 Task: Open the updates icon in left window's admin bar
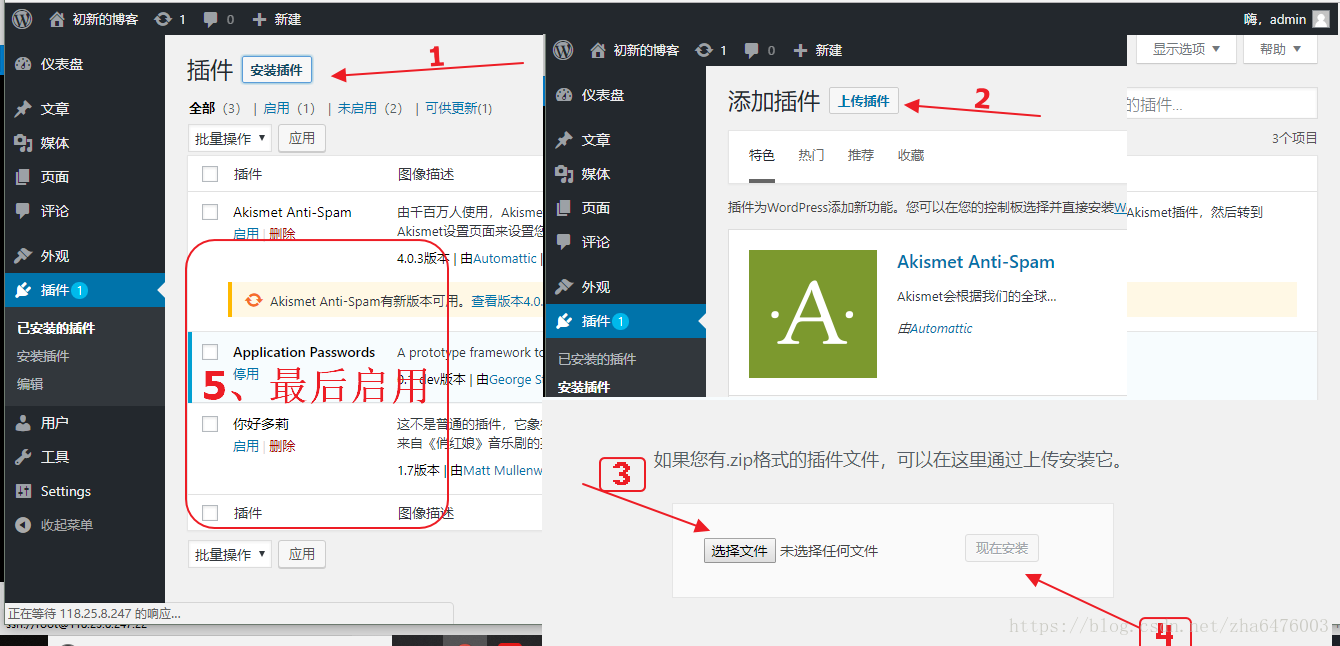click(162, 19)
